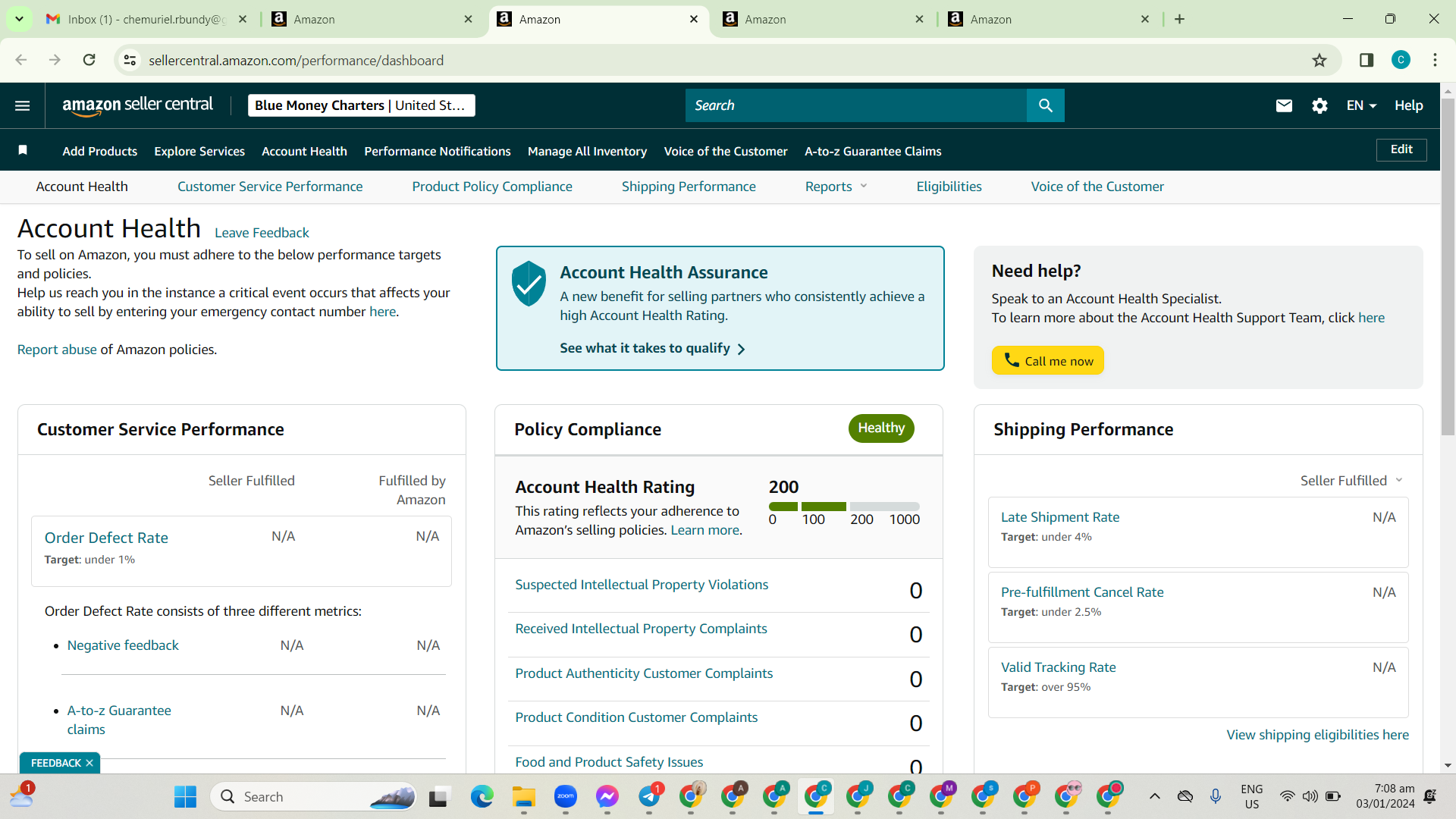
Task: Open the Chrome three-dot menu
Action: [1435, 60]
